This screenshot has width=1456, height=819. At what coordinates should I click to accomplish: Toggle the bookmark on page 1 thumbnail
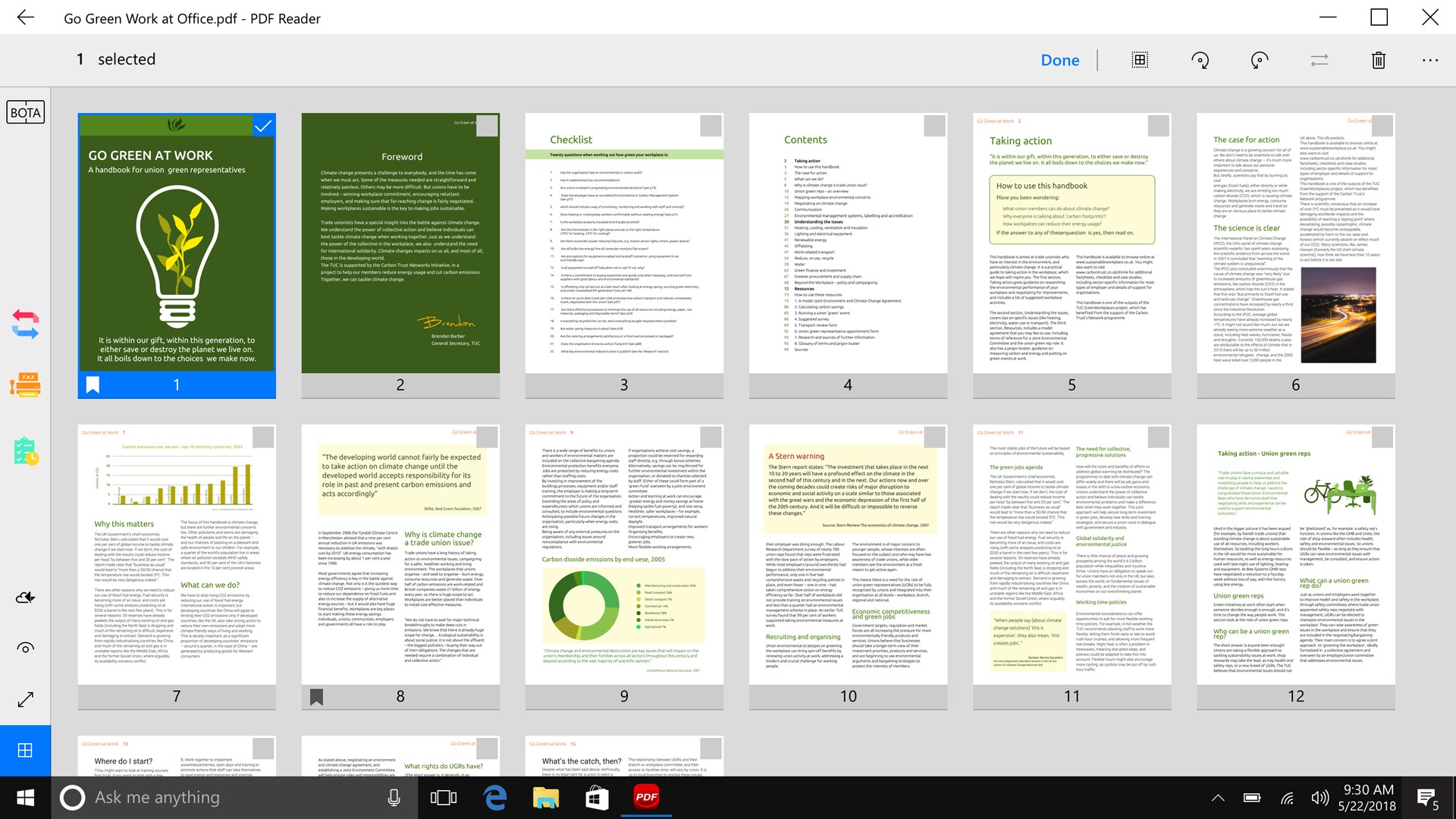coord(92,384)
